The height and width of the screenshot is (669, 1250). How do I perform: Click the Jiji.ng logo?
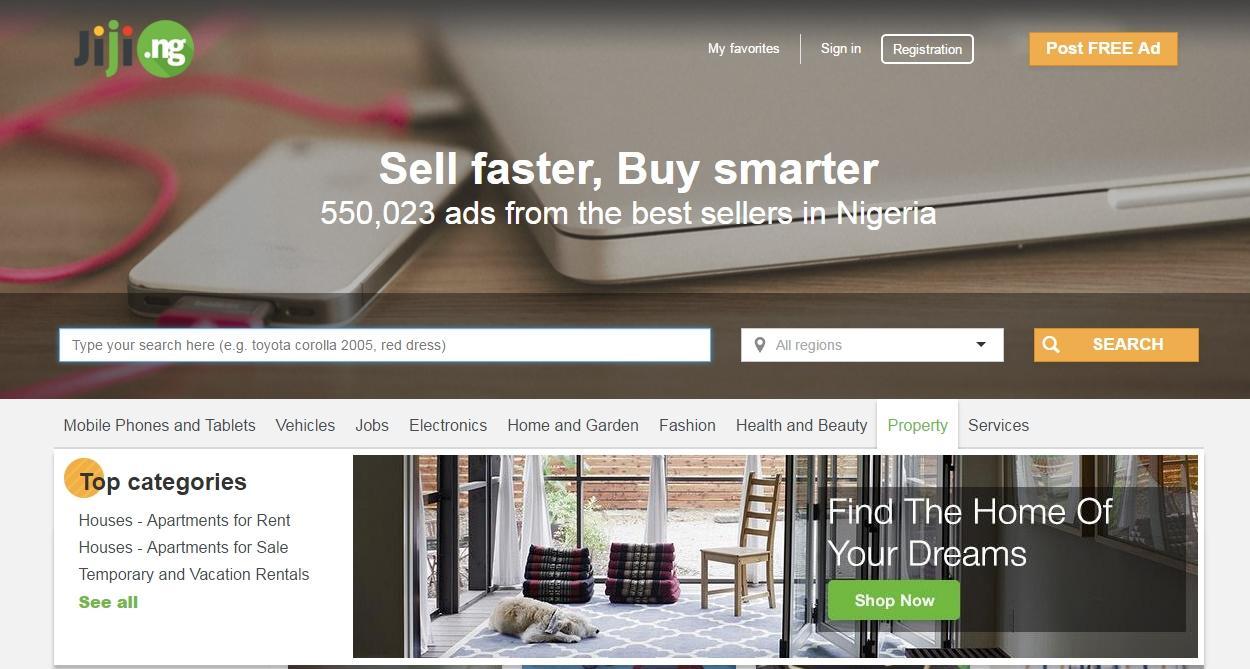click(134, 48)
